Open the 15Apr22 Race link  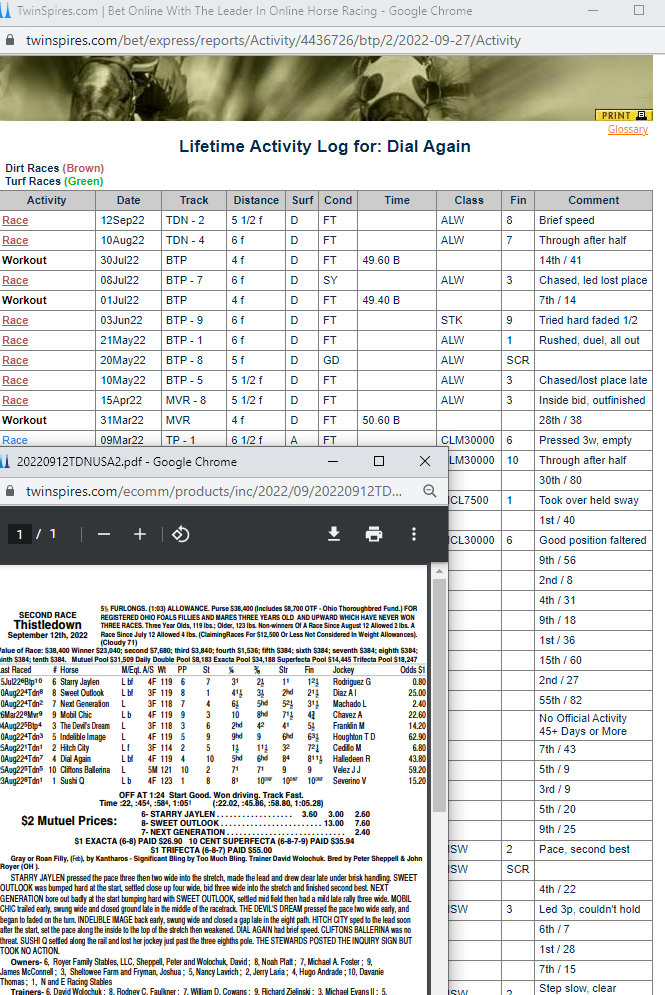pos(15,400)
